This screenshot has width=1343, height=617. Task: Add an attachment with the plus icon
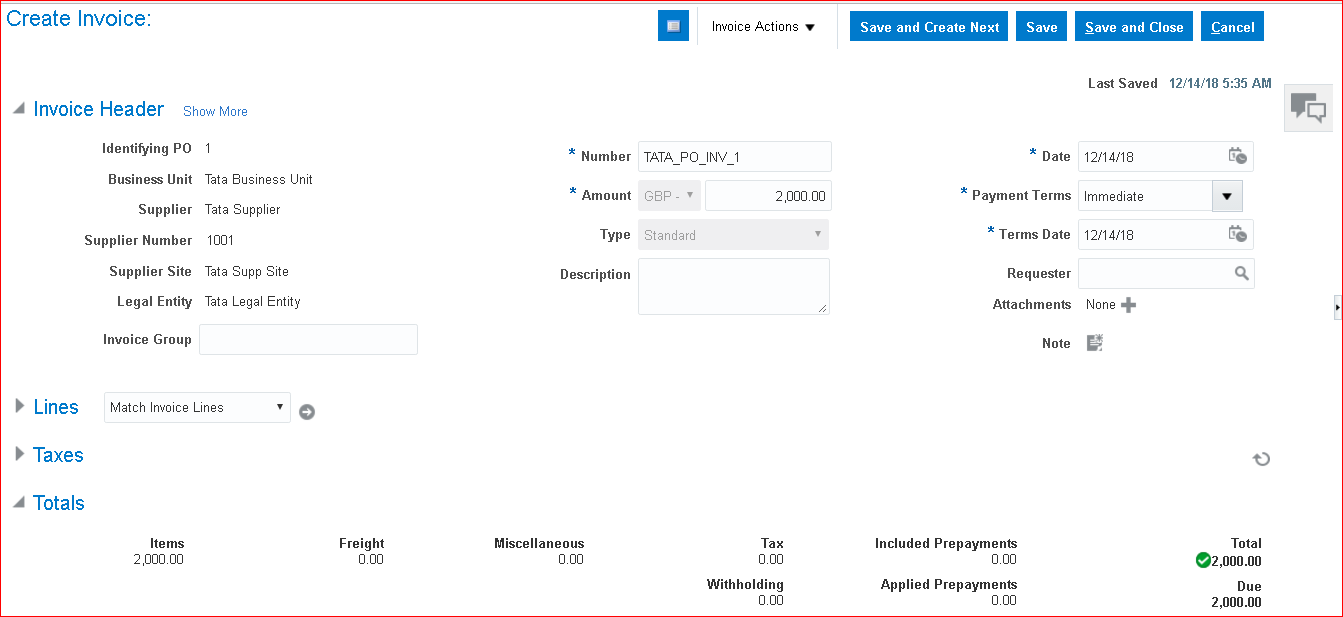coord(1129,305)
